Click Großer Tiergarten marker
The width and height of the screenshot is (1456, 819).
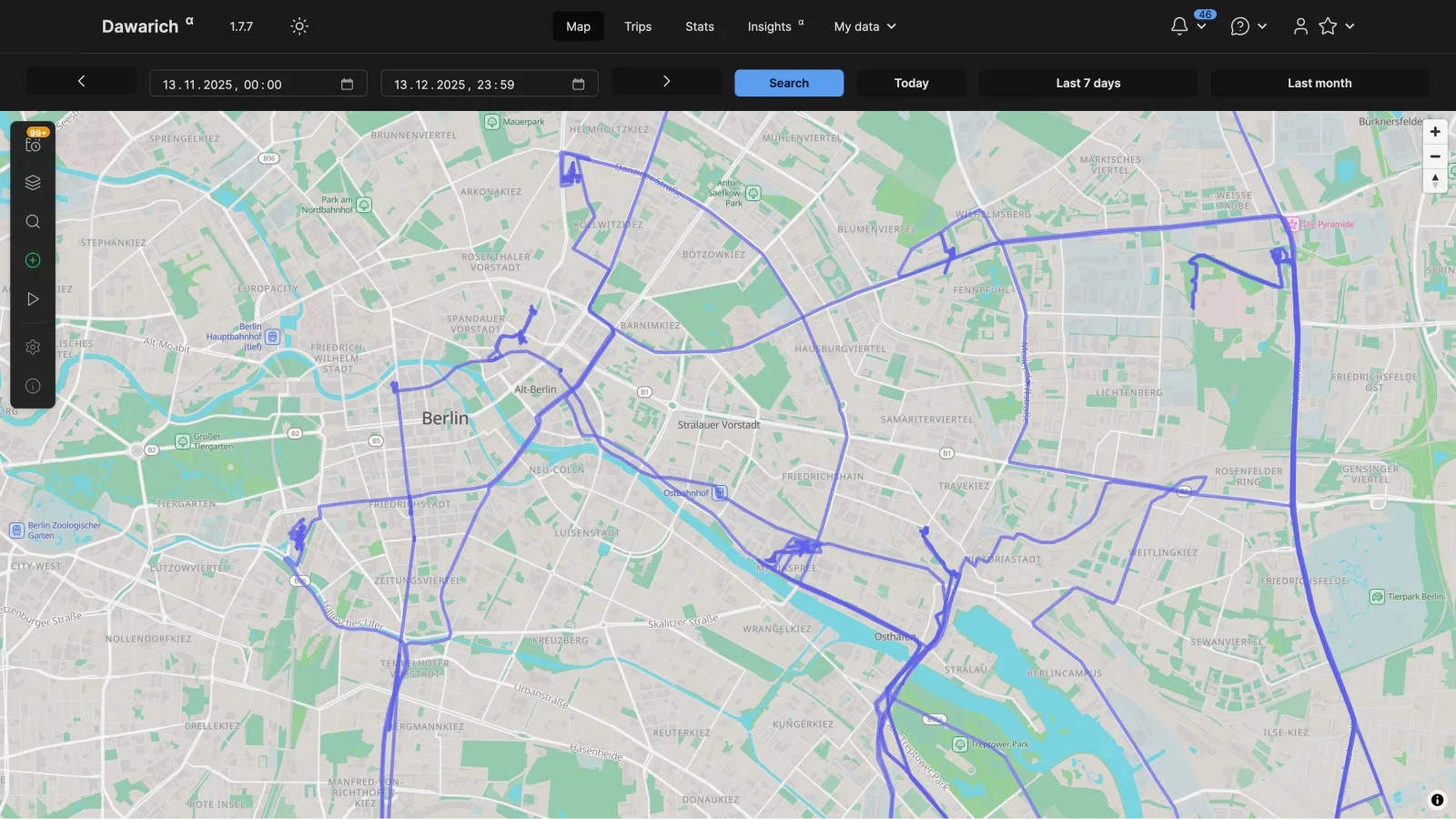click(x=183, y=441)
